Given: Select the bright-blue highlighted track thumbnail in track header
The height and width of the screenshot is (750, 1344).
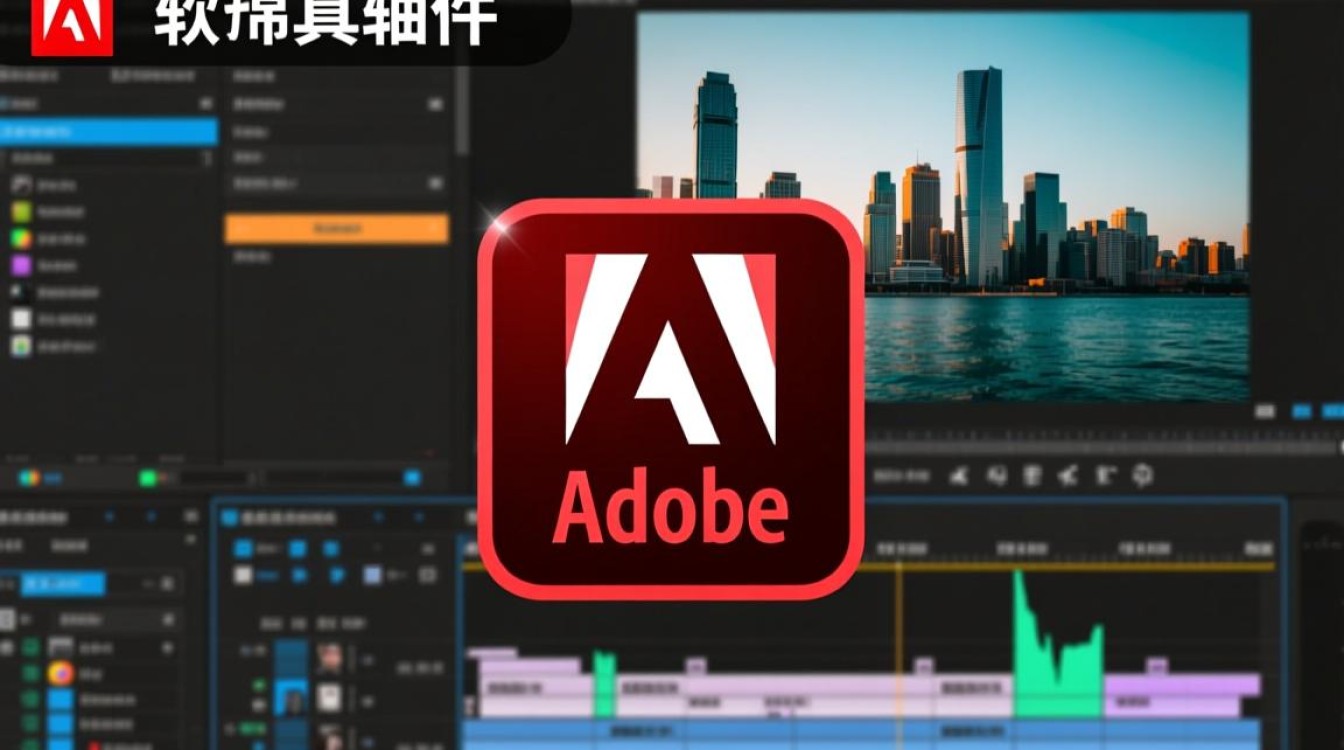Looking at the screenshot, I should [x=292, y=697].
